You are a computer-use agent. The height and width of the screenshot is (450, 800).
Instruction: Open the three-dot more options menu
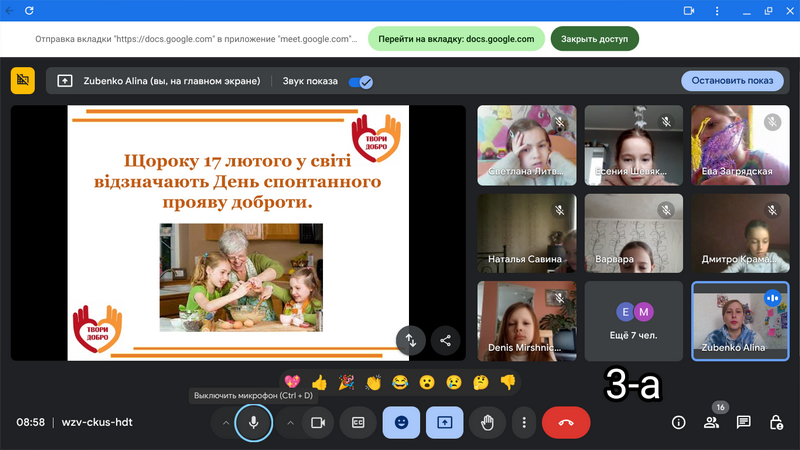[x=524, y=422]
